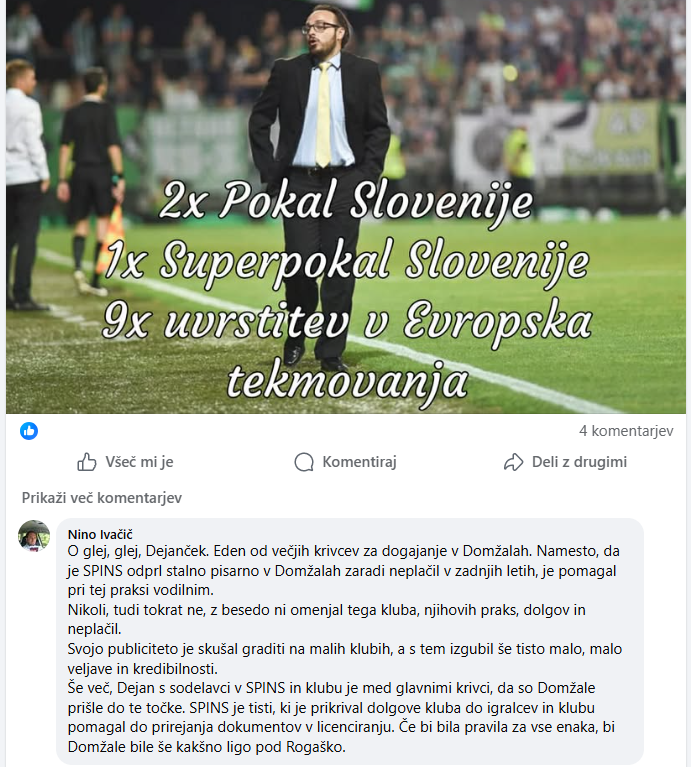Open Nino Ivačič's profile picture
Viewport: 691px width, 767px height.
pos(34,536)
